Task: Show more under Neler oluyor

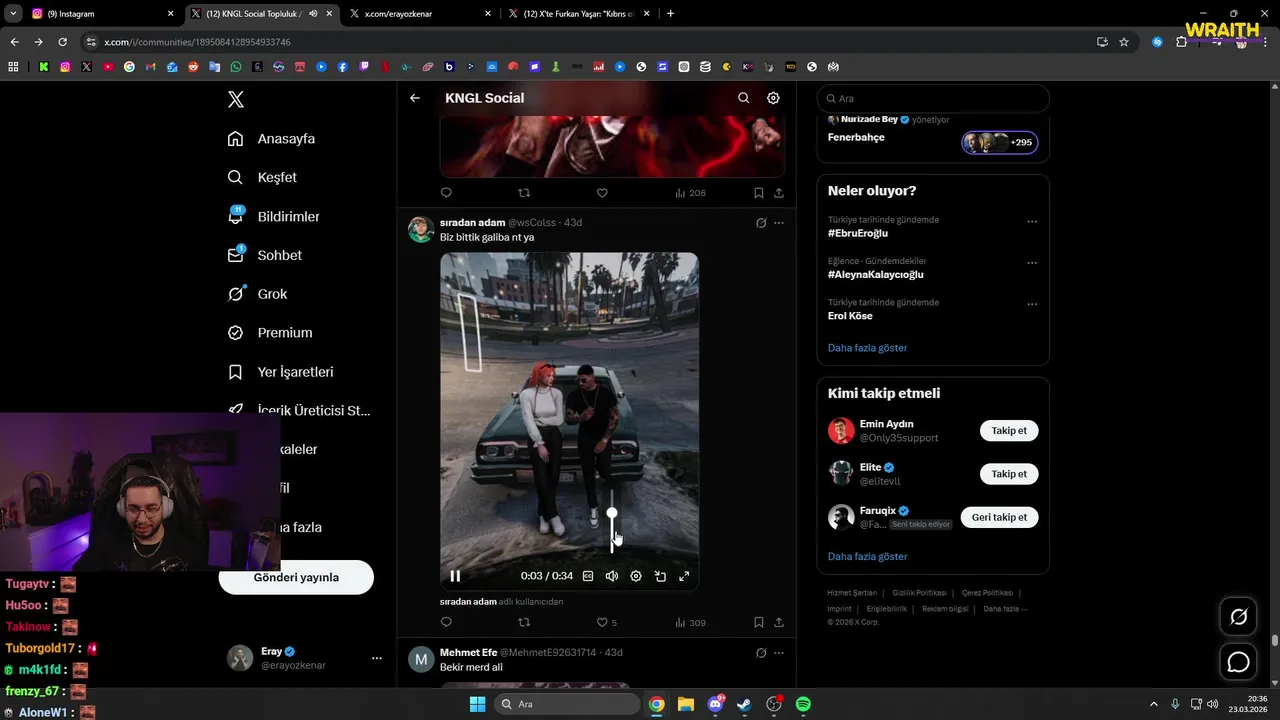Action: point(868,348)
